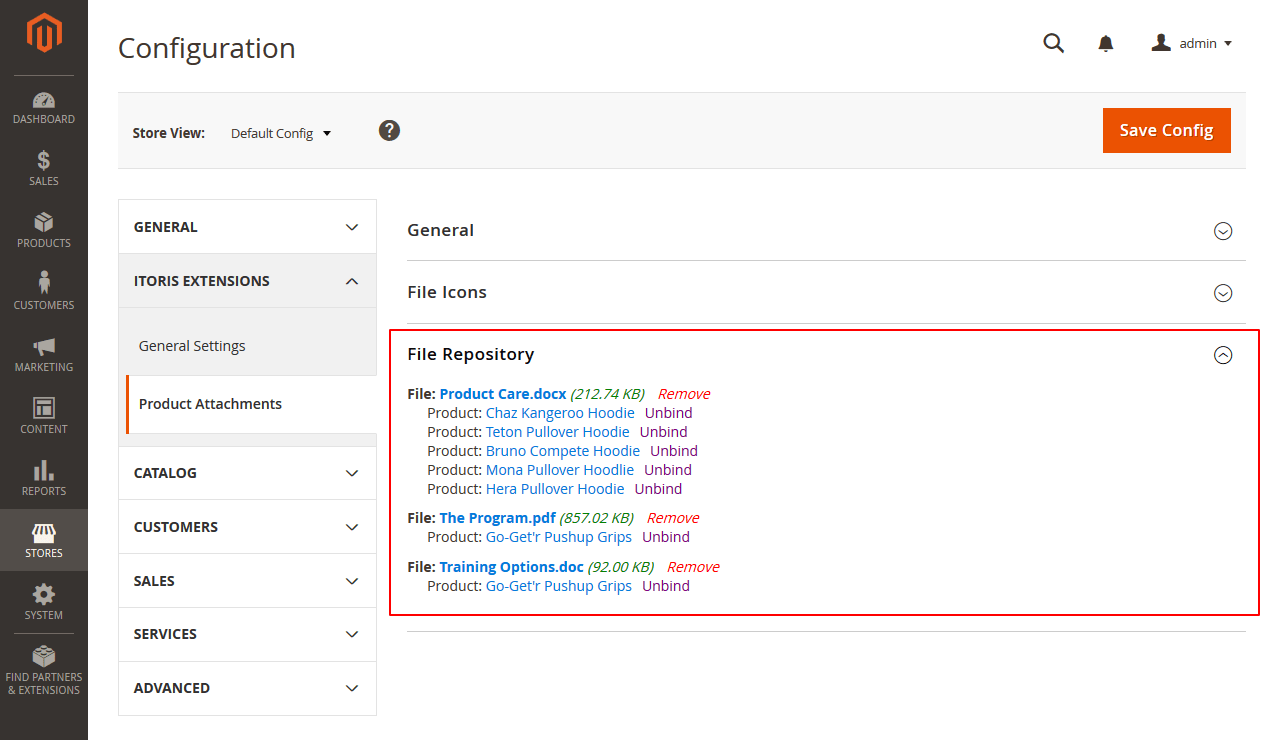The height and width of the screenshot is (740, 1276).
Task: Remove the Training Options.doc file
Action: [693, 567]
